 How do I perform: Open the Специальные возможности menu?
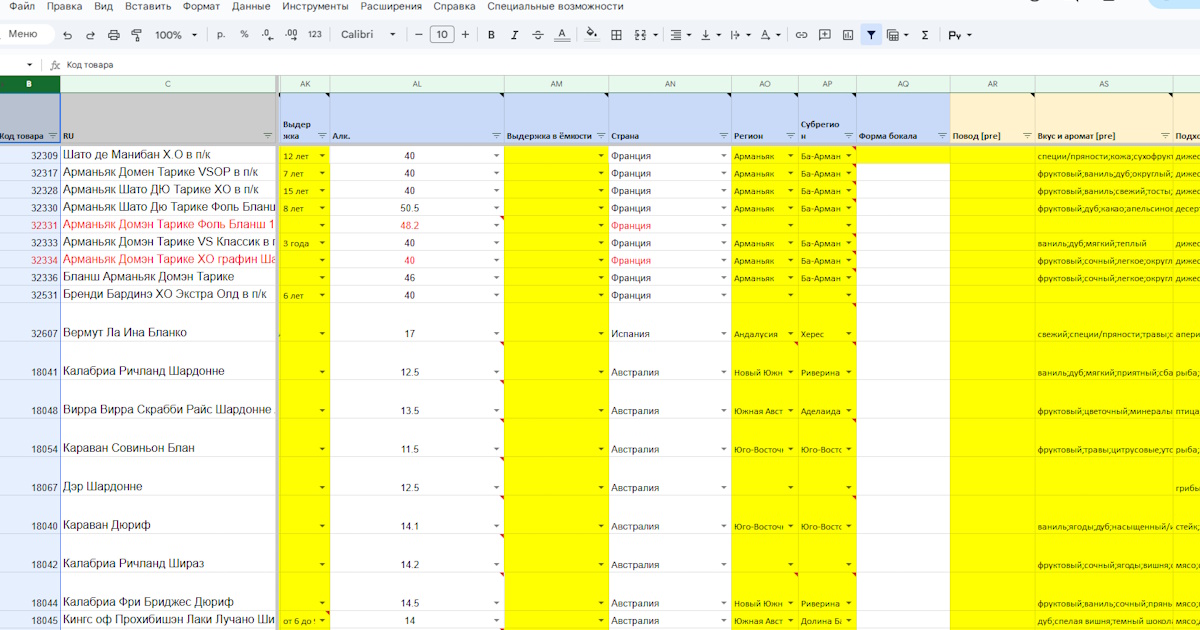pos(555,7)
